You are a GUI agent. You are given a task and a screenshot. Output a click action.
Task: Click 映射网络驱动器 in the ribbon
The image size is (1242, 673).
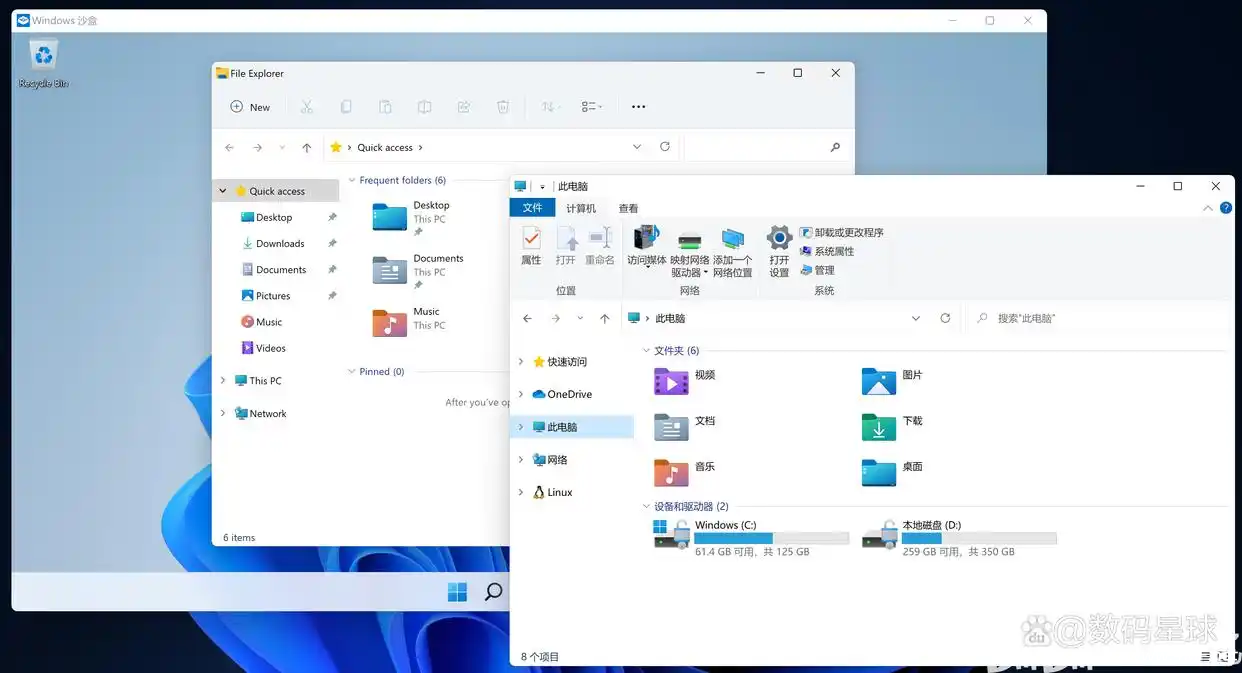[x=690, y=251]
